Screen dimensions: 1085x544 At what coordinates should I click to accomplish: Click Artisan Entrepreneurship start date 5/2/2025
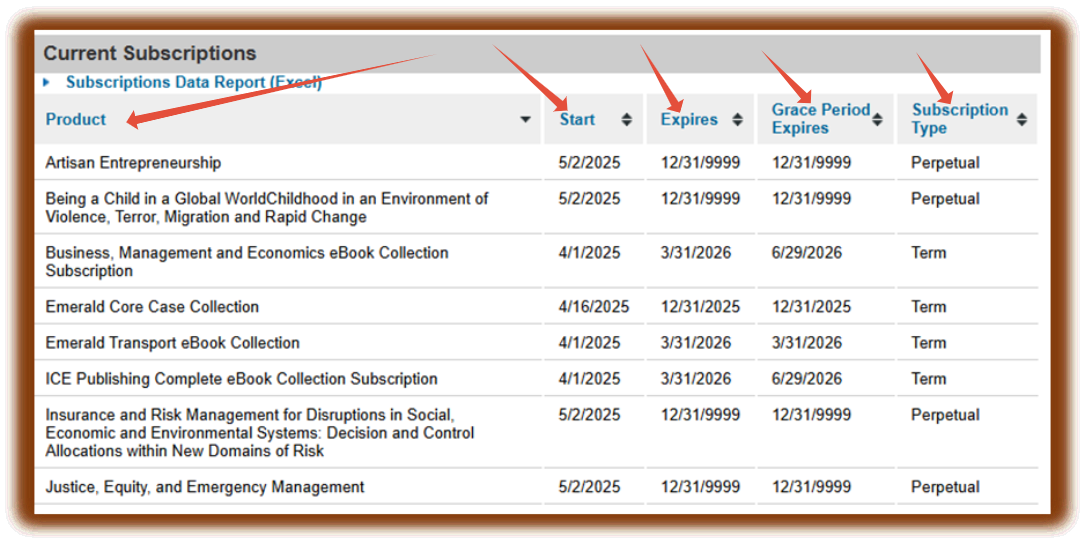point(590,163)
